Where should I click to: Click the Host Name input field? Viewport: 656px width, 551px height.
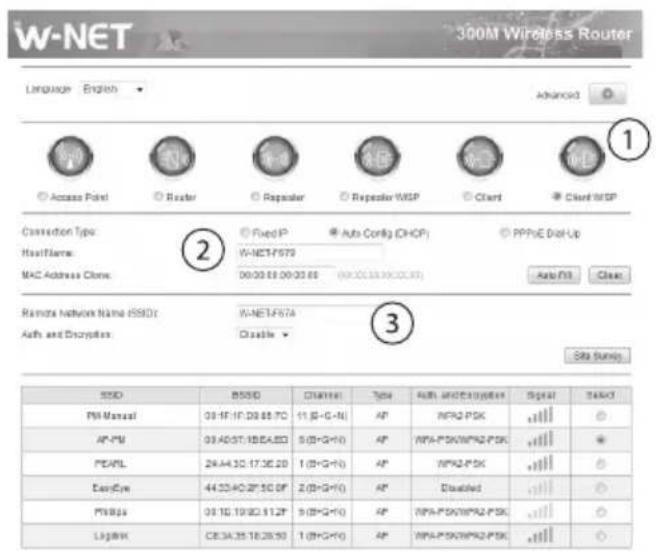pyautogui.click(x=310, y=253)
